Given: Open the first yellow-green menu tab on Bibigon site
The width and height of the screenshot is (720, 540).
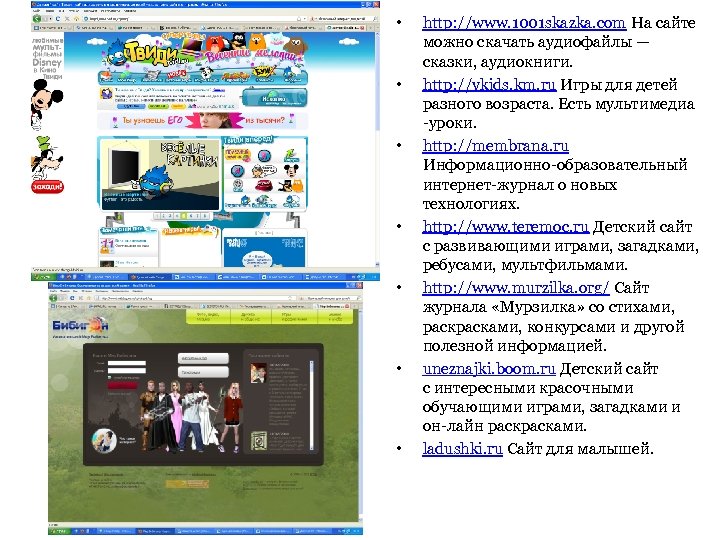Looking at the screenshot, I should pos(208,317).
